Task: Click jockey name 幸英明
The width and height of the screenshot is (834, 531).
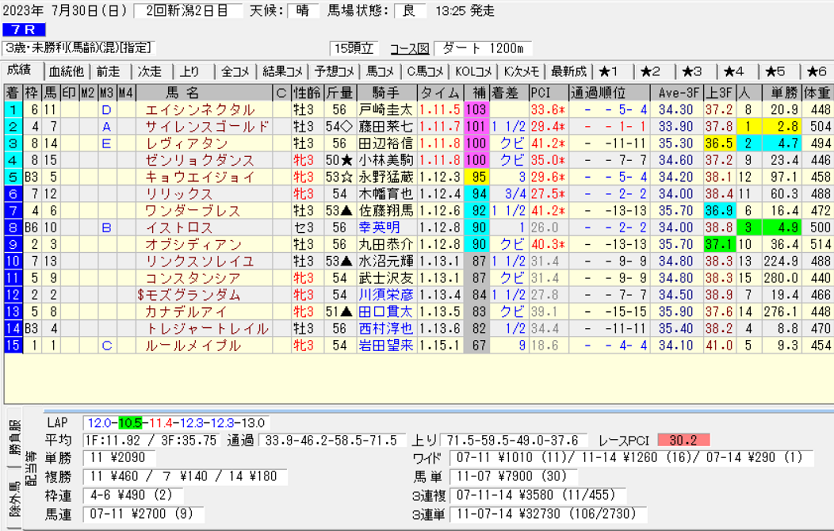Action: pyautogui.click(x=372, y=228)
